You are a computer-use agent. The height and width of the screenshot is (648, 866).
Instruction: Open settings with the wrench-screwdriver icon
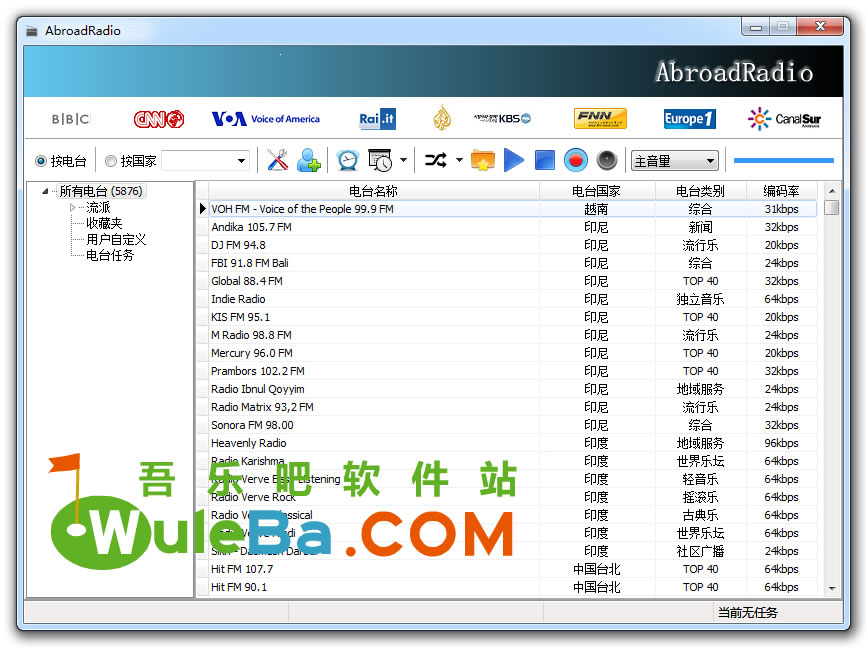[x=277, y=160]
